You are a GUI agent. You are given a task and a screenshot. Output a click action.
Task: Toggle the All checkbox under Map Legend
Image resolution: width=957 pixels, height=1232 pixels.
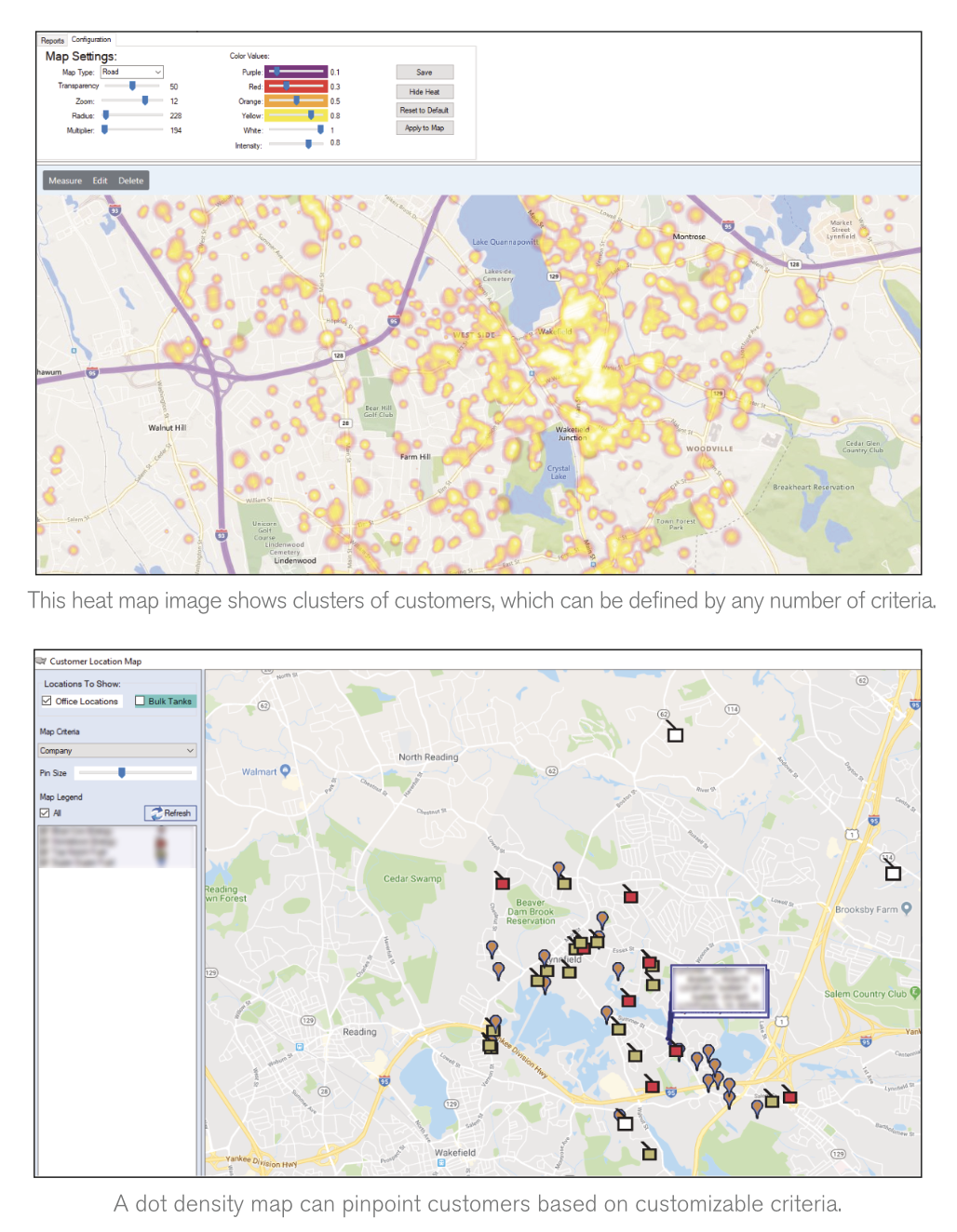click(44, 812)
